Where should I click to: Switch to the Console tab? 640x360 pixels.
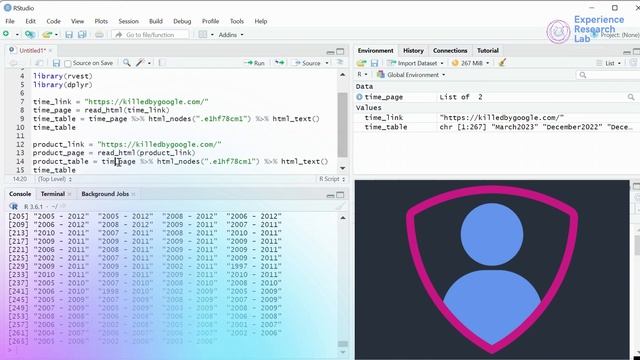tap(20, 194)
